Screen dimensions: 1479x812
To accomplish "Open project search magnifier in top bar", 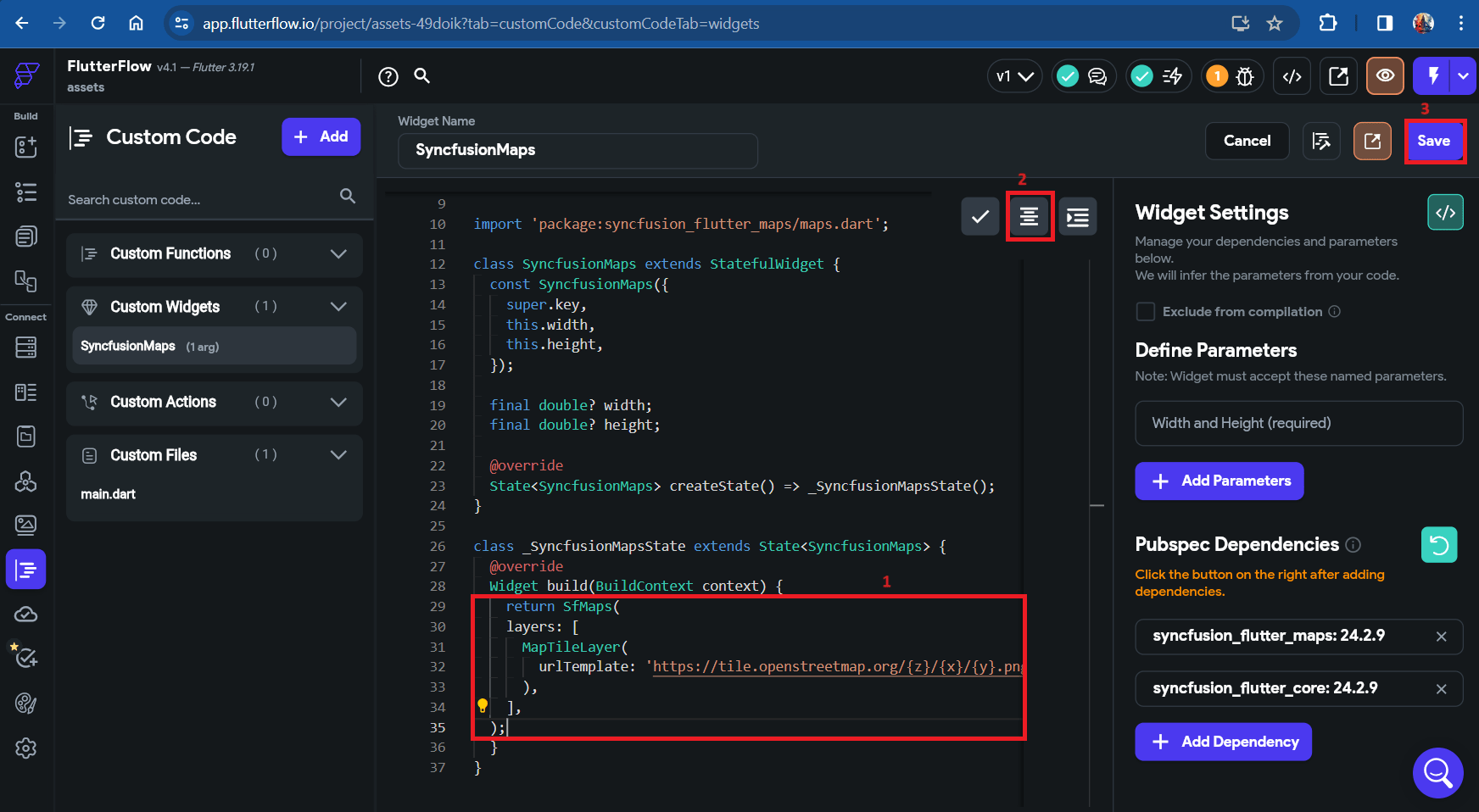I will (421, 76).
